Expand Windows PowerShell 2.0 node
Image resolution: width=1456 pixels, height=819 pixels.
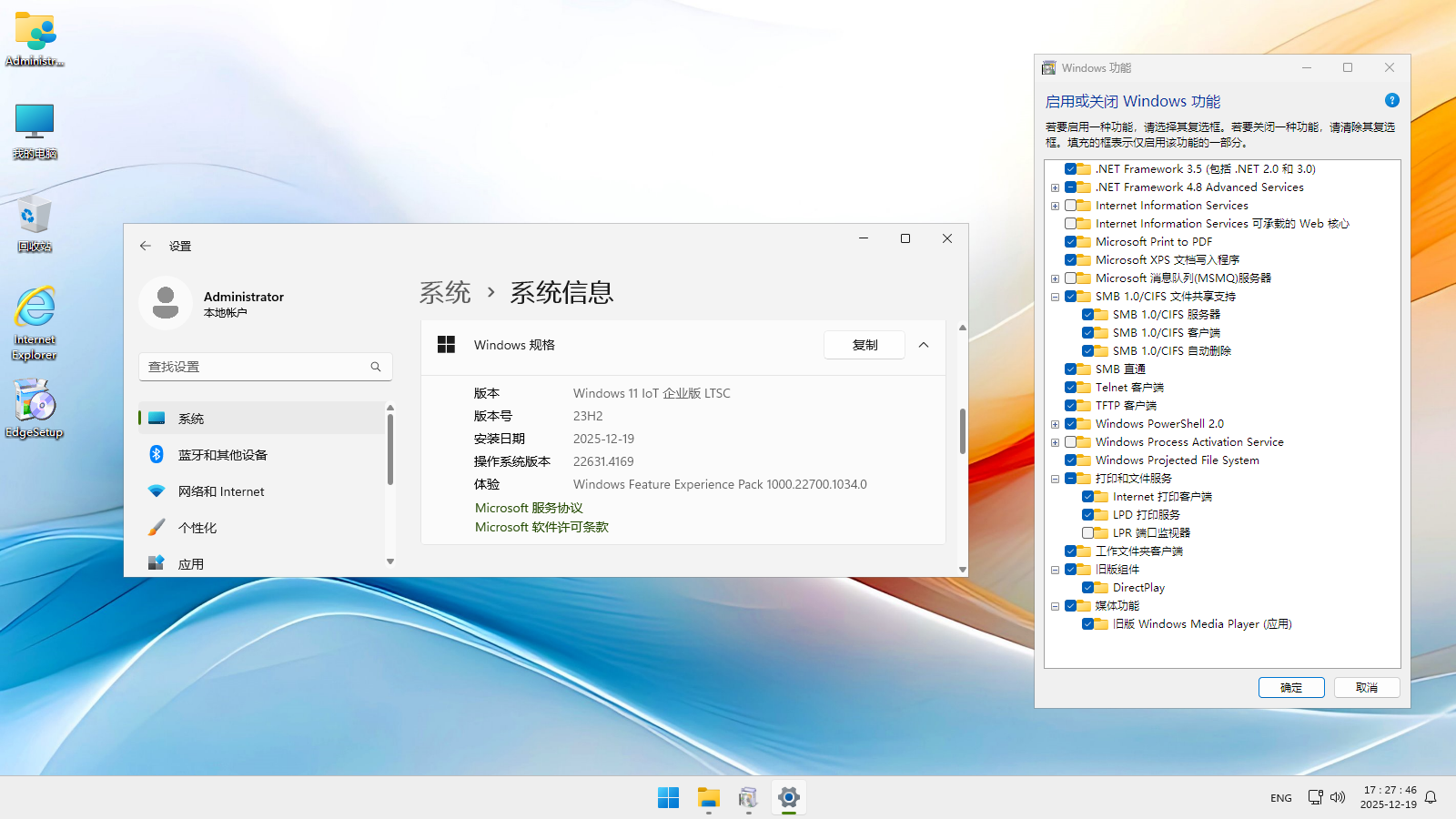[x=1055, y=424]
